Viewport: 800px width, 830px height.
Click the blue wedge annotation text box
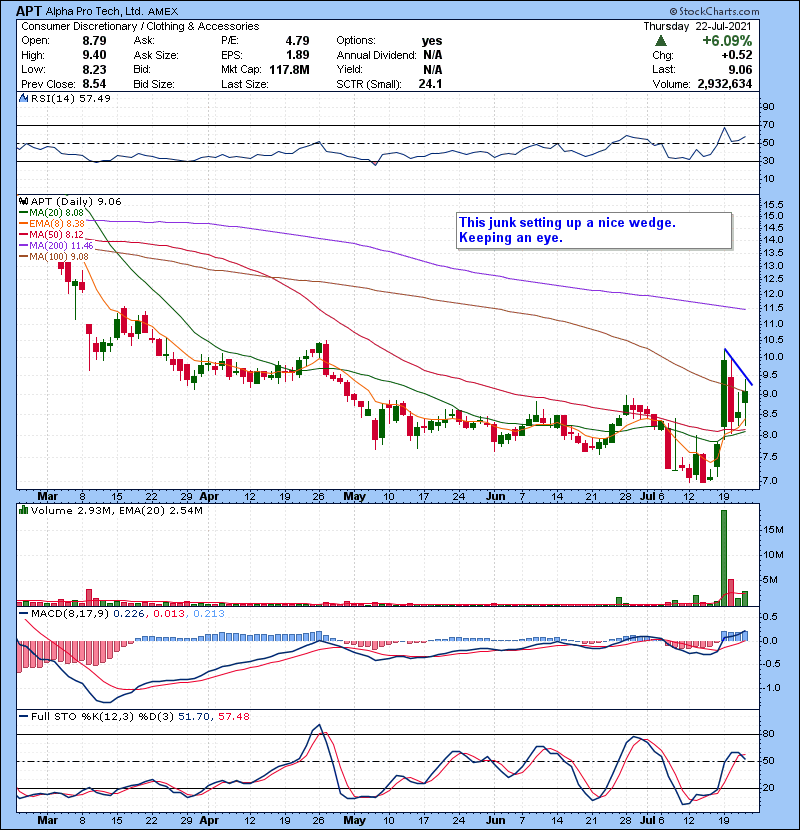point(594,230)
